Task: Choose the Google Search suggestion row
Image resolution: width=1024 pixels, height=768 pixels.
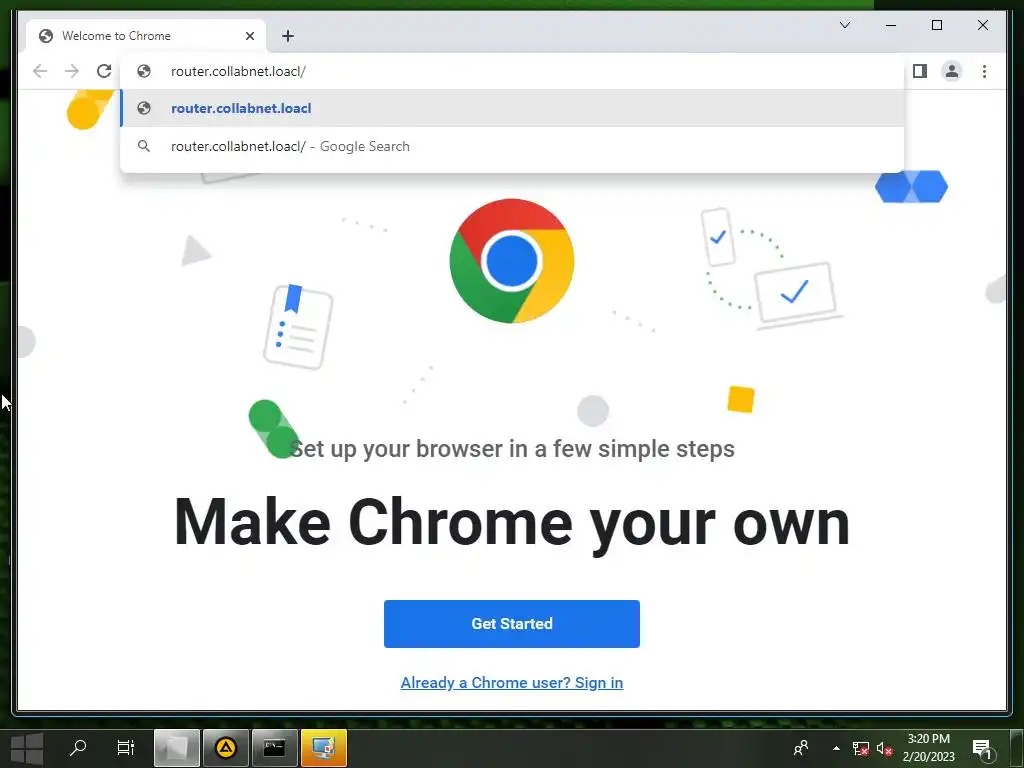Action: [x=512, y=146]
